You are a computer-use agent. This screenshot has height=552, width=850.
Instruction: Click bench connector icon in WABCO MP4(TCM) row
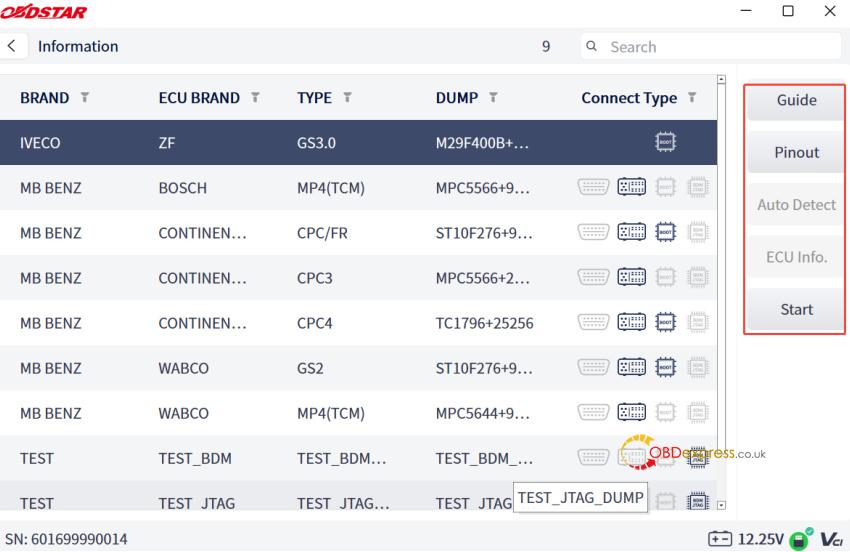pos(632,412)
